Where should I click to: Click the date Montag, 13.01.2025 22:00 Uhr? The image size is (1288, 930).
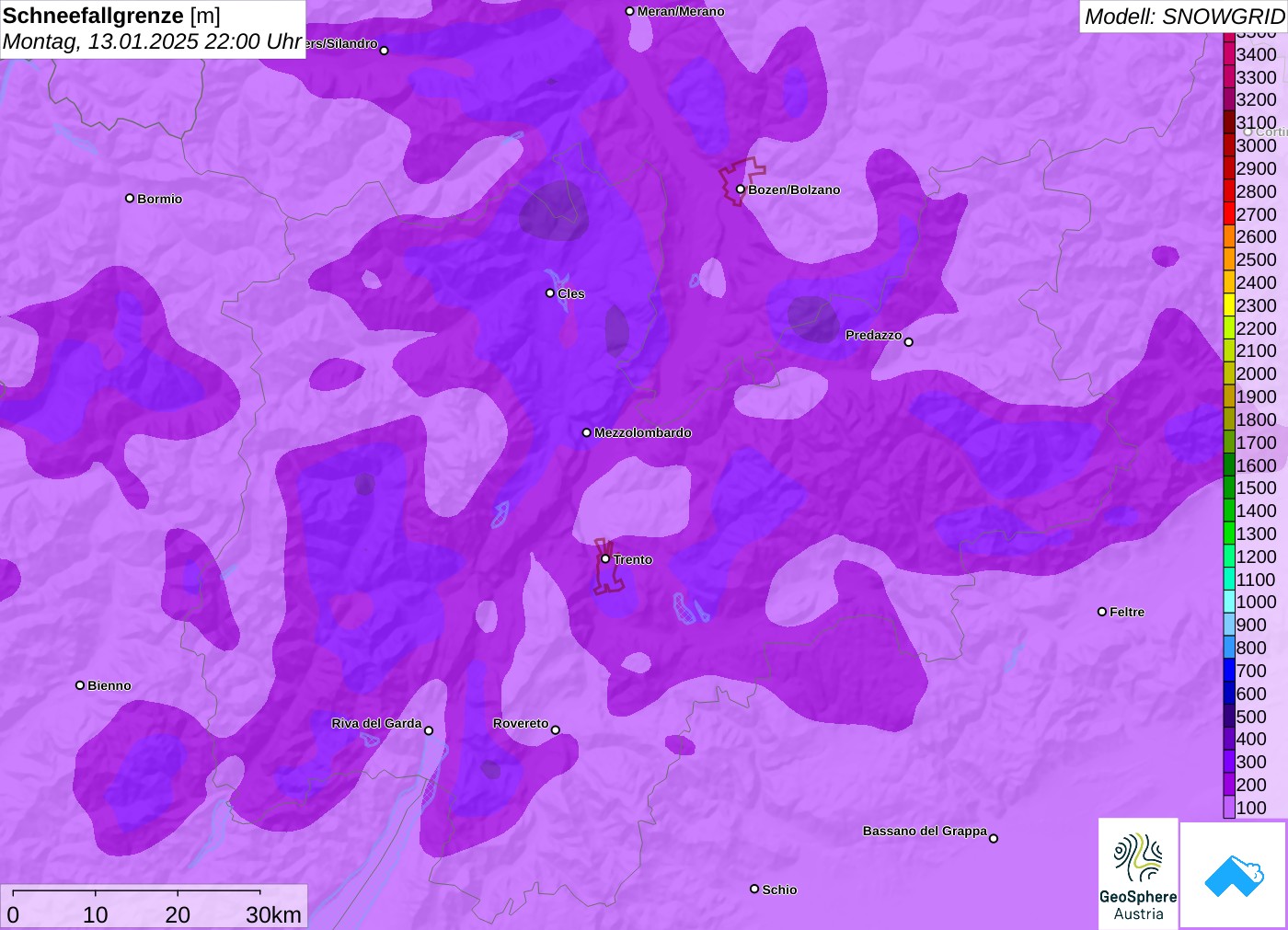tap(153, 41)
